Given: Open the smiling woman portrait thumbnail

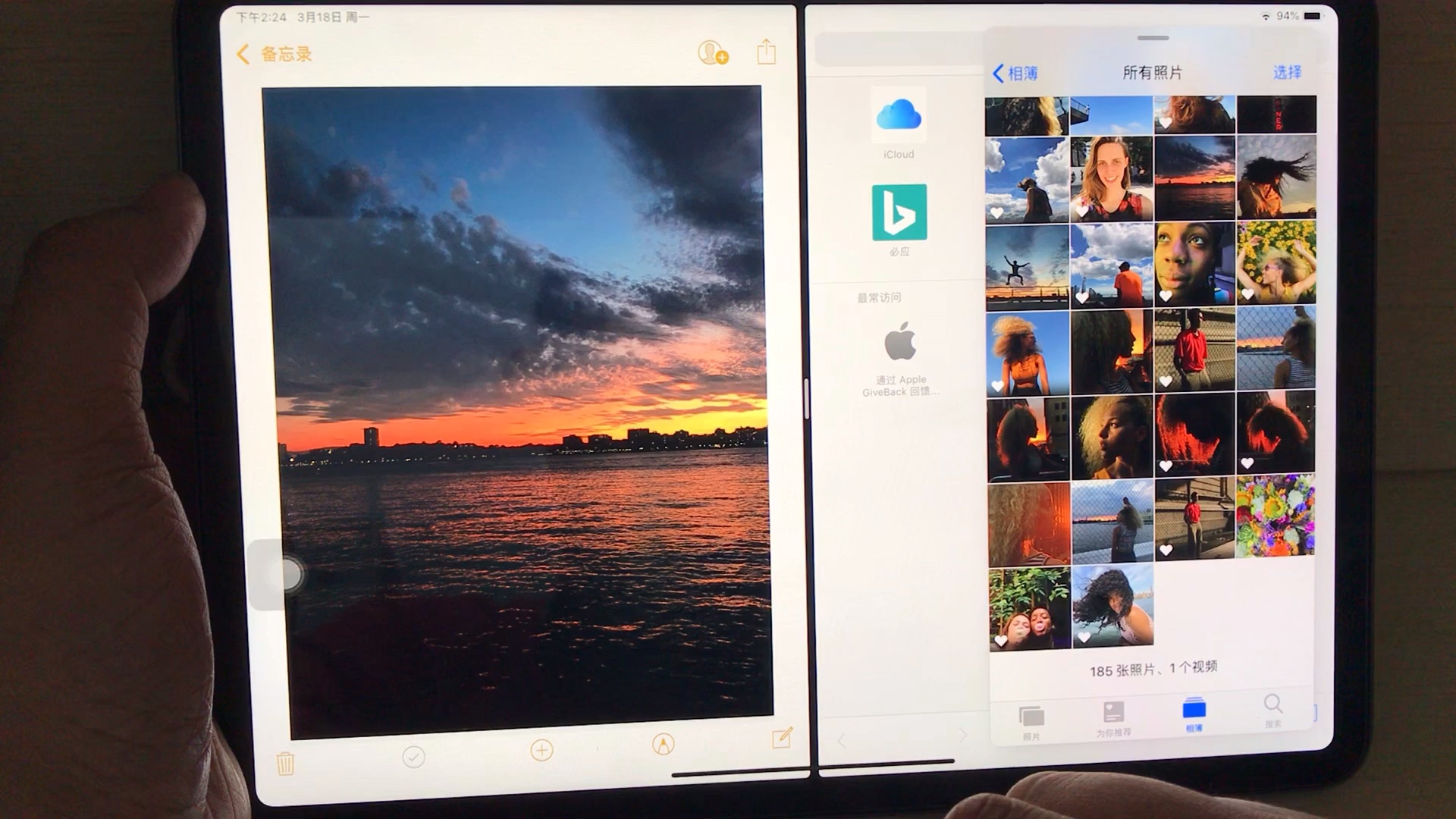Looking at the screenshot, I should [x=1112, y=180].
